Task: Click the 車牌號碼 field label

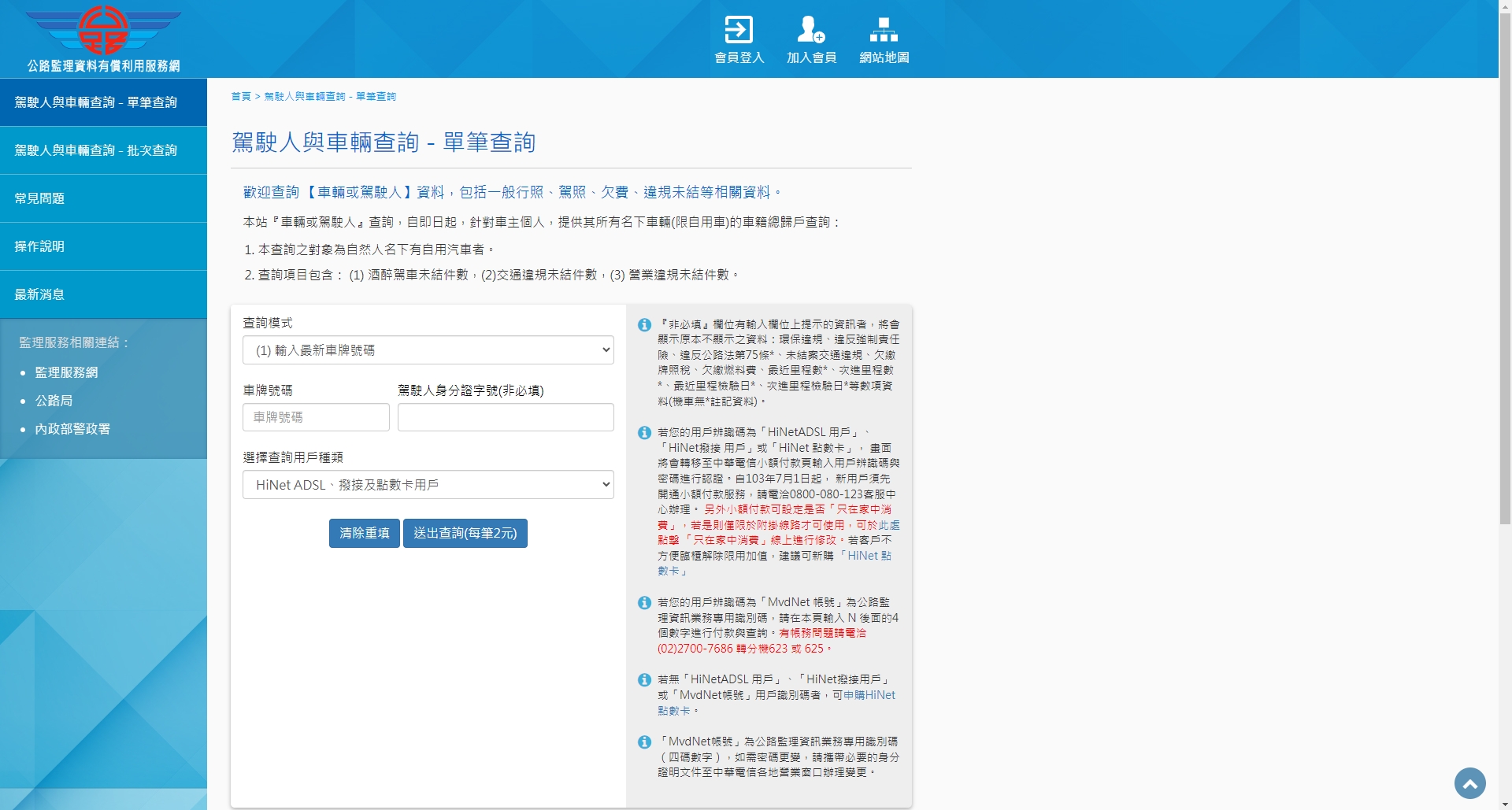Action: click(268, 390)
